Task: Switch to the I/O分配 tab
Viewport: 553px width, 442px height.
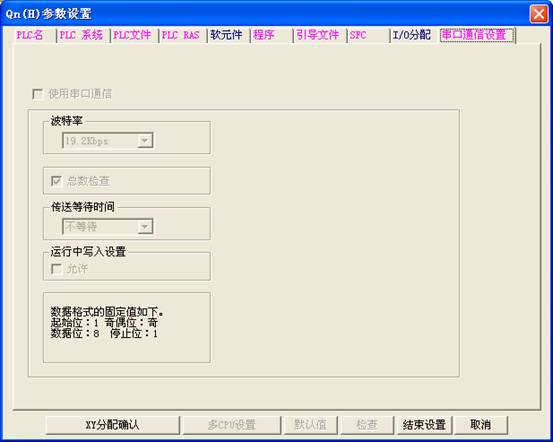Action: 413,35
